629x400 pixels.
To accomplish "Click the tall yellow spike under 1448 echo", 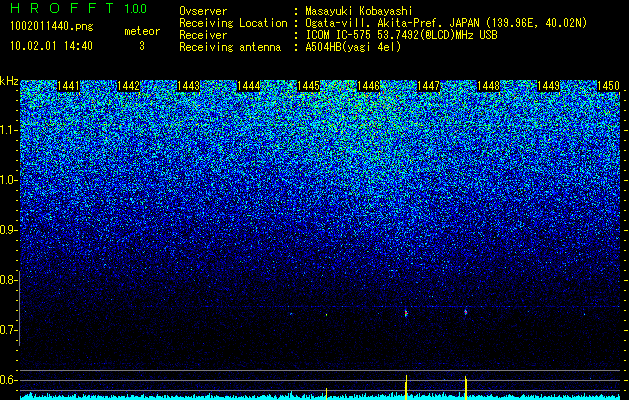I will (466, 388).
